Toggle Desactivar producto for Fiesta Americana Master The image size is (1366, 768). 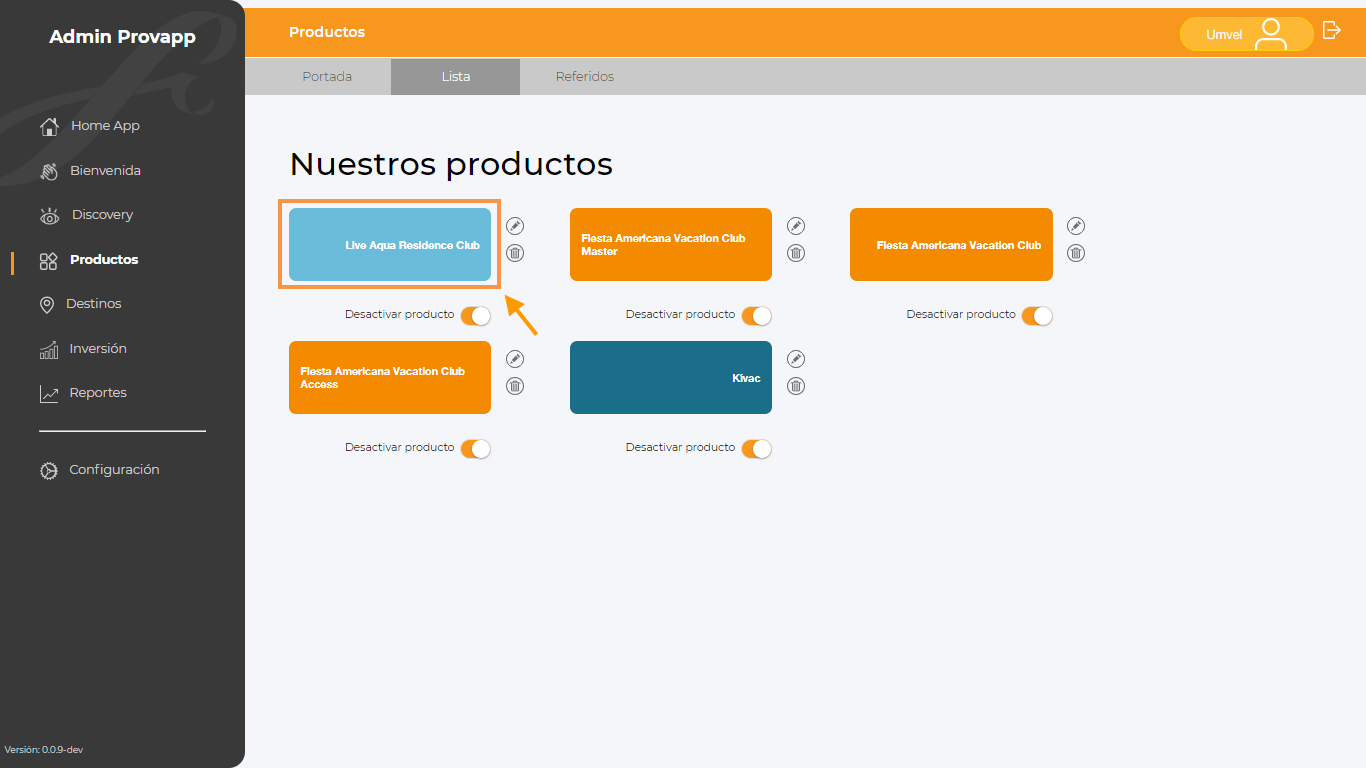[x=757, y=316]
